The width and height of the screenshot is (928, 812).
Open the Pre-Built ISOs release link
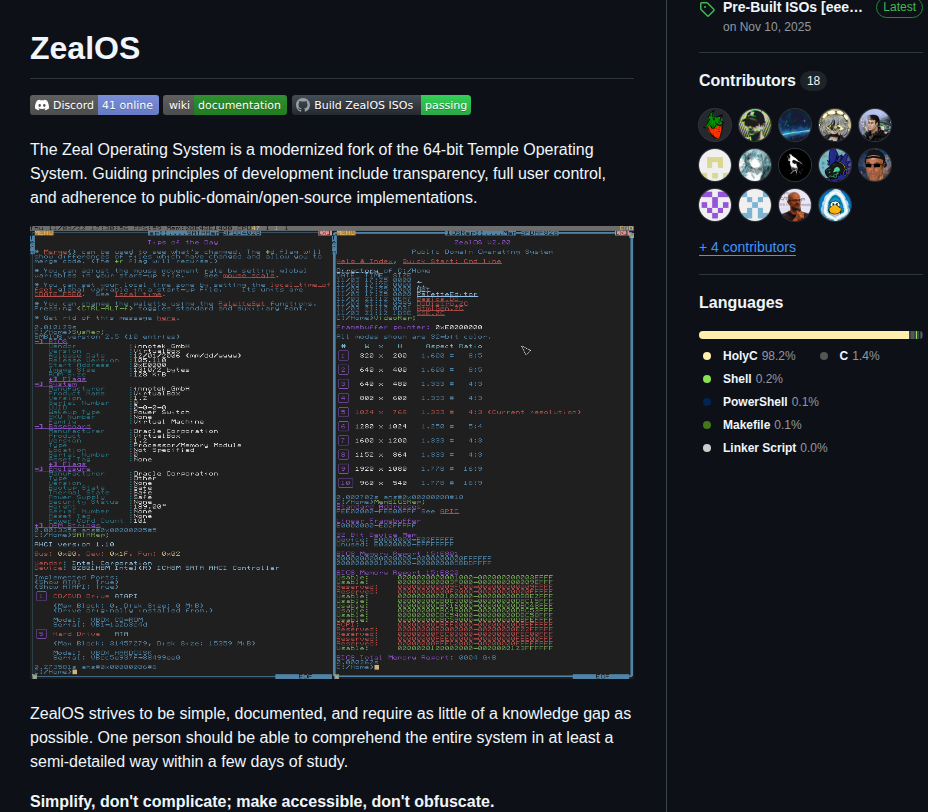(x=792, y=8)
